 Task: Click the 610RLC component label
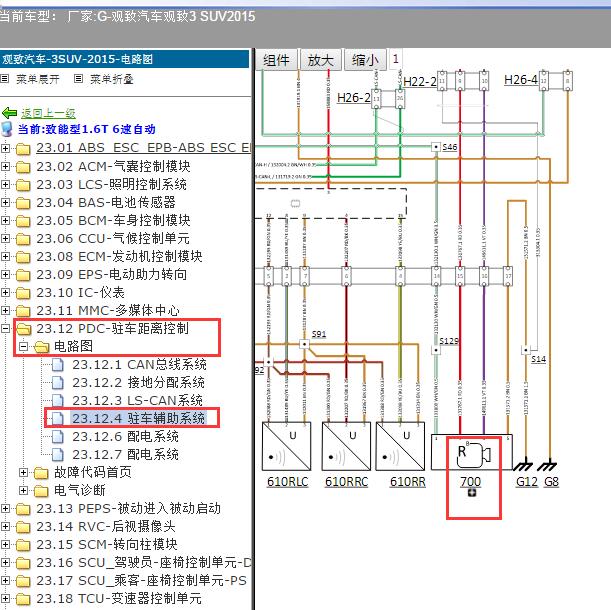(x=287, y=482)
